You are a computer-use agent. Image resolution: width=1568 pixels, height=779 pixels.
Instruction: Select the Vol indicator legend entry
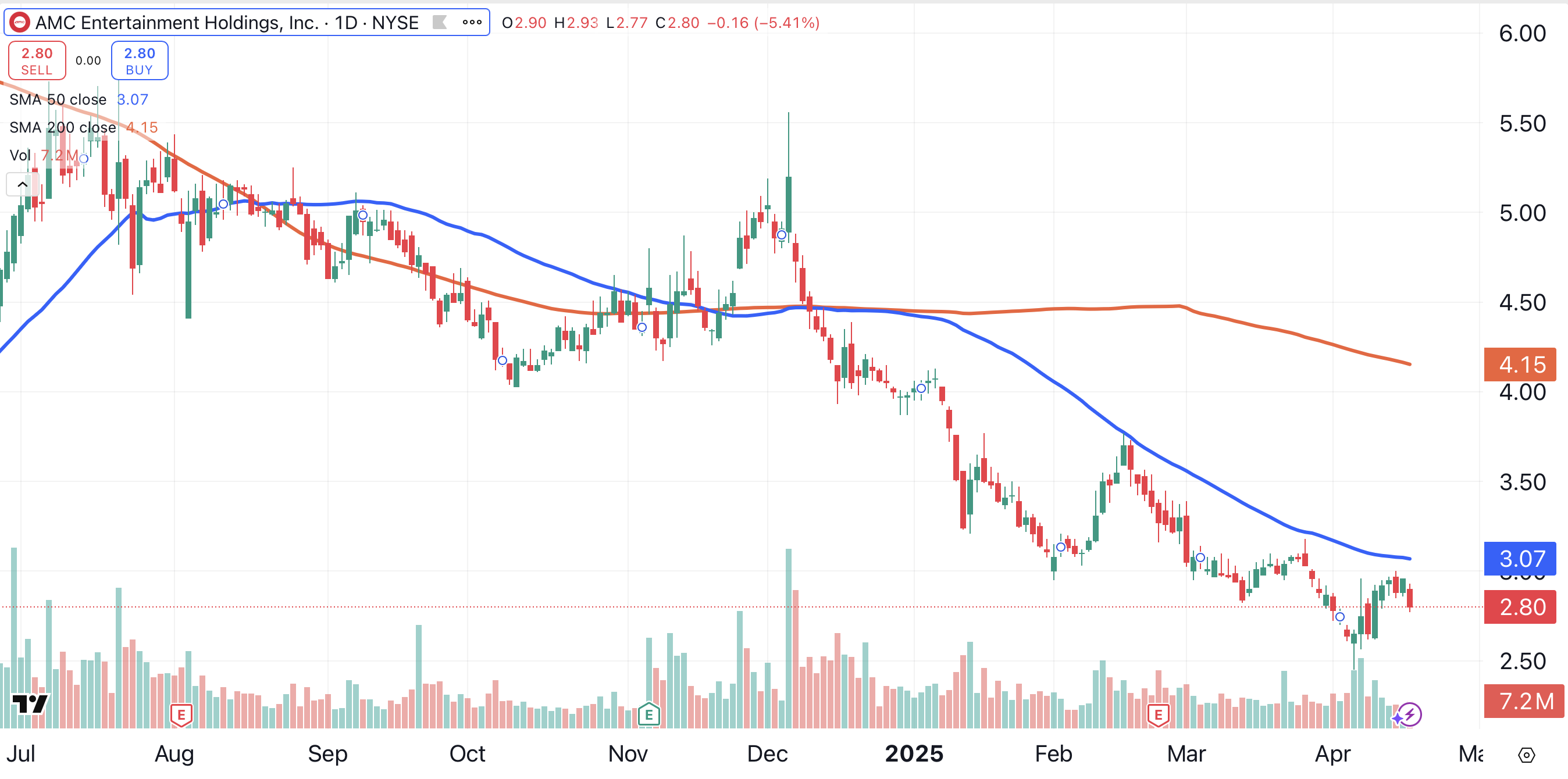click(20, 155)
